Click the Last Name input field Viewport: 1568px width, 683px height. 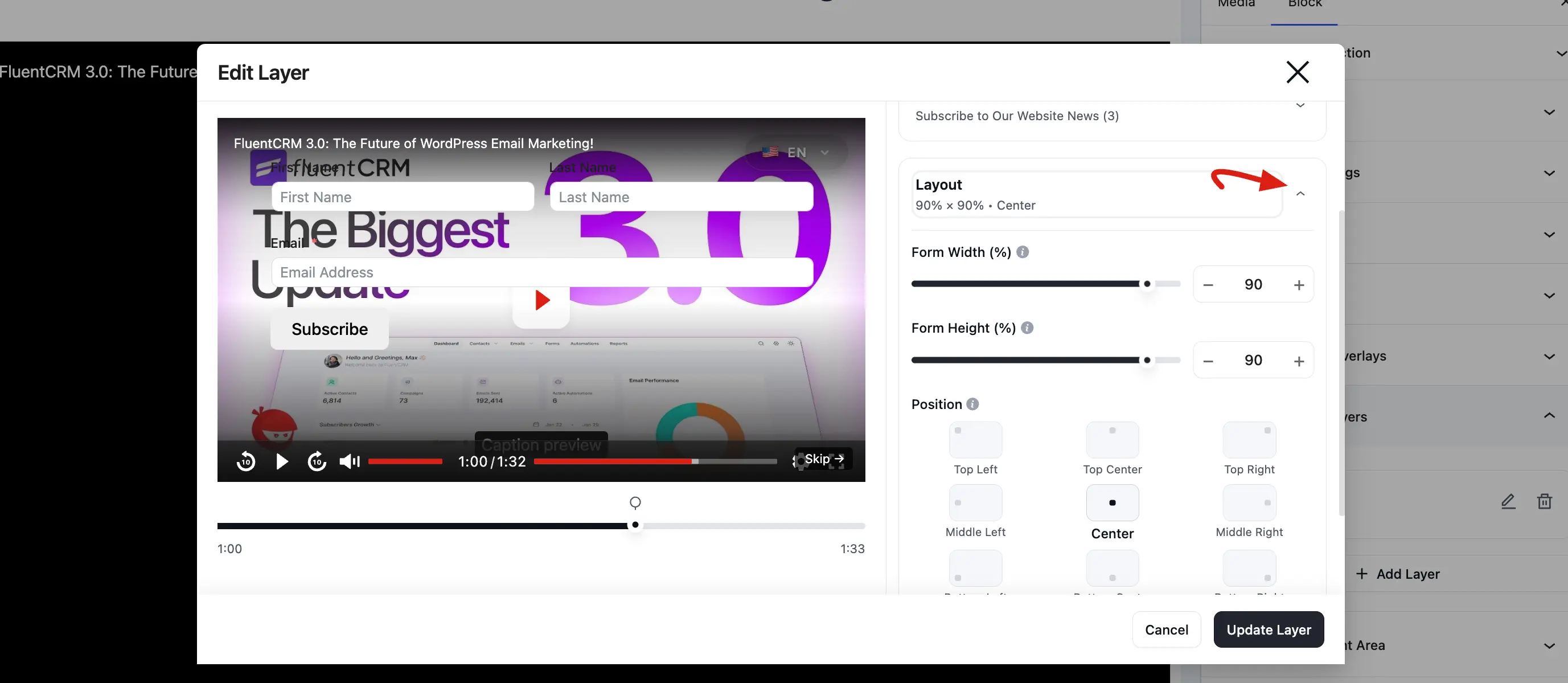coord(681,197)
